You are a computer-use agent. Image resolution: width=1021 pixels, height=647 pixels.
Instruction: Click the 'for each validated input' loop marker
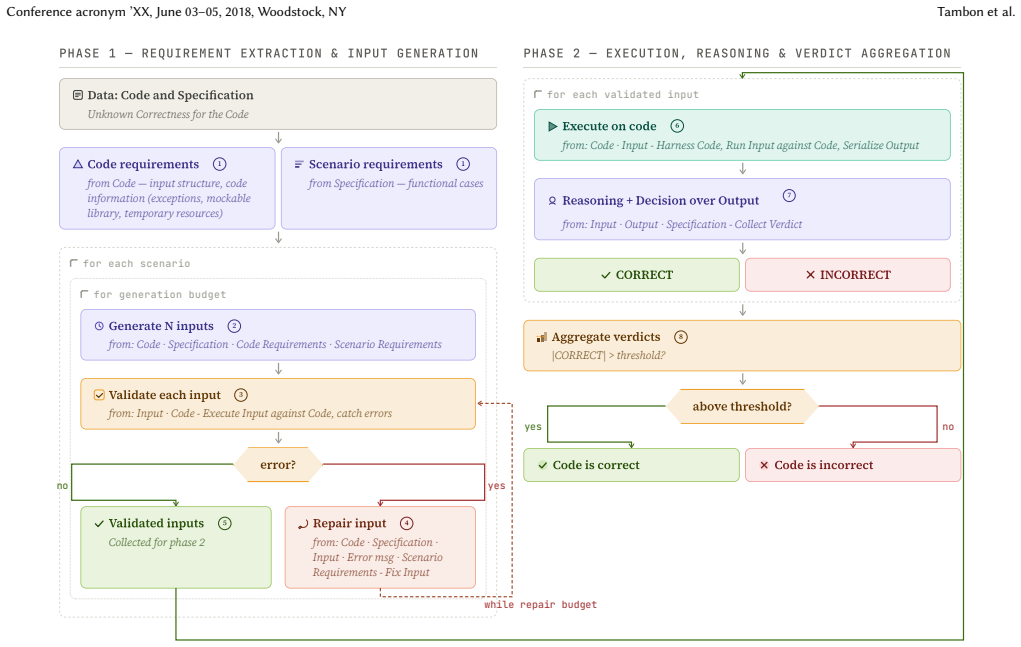[x=616, y=94]
